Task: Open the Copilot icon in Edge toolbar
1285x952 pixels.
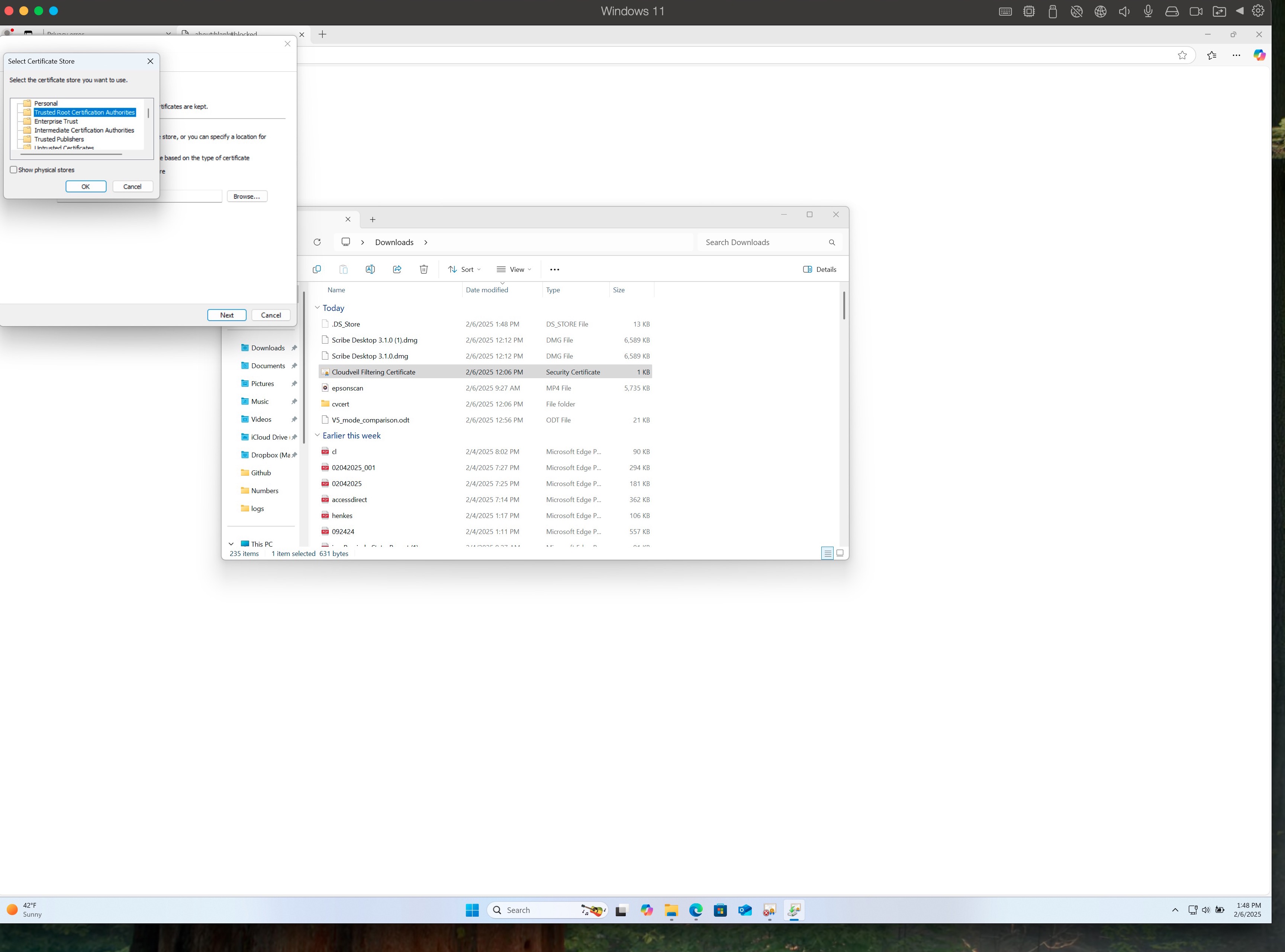Action: point(1260,55)
